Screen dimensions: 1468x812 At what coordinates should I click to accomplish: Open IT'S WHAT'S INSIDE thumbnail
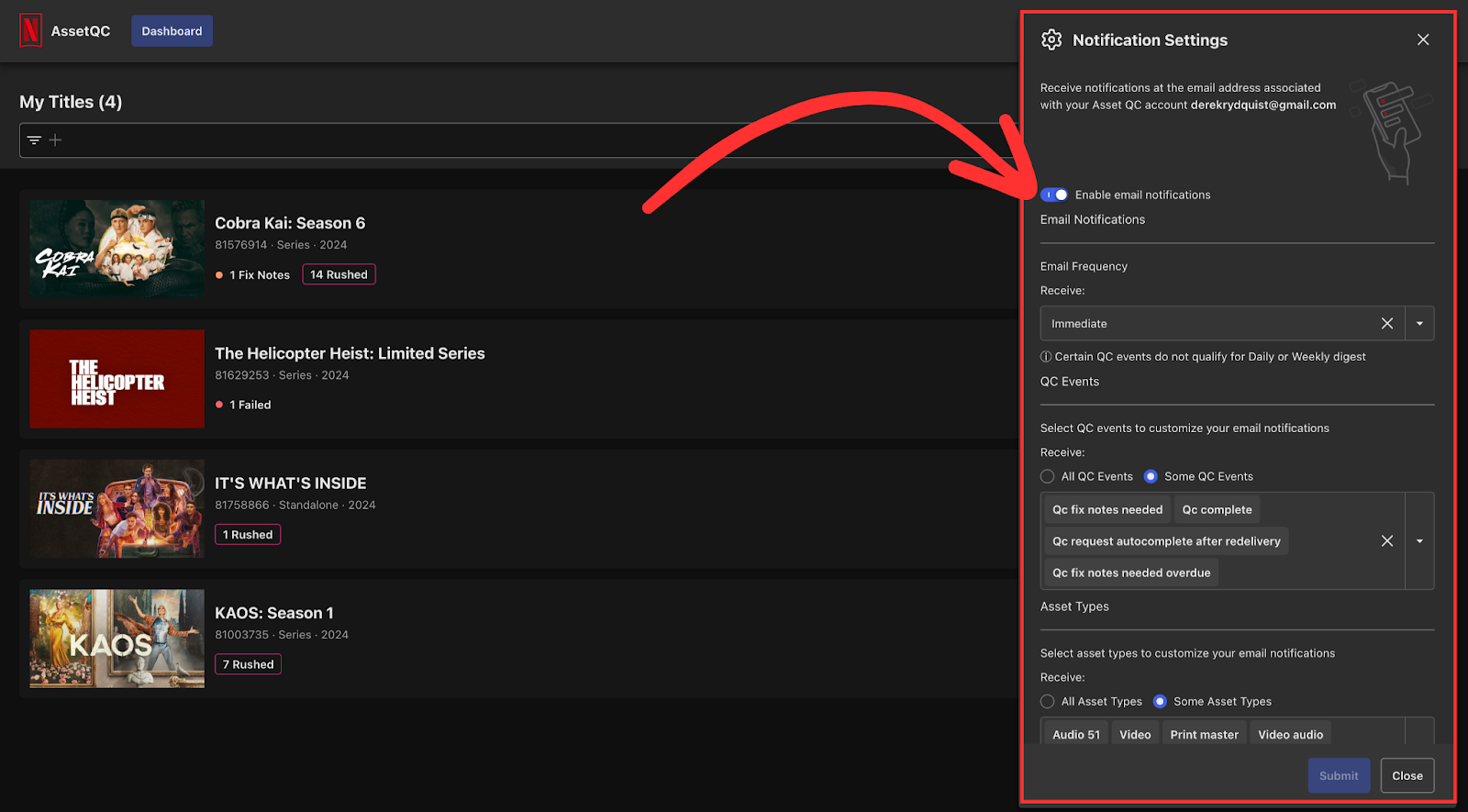tap(117, 508)
